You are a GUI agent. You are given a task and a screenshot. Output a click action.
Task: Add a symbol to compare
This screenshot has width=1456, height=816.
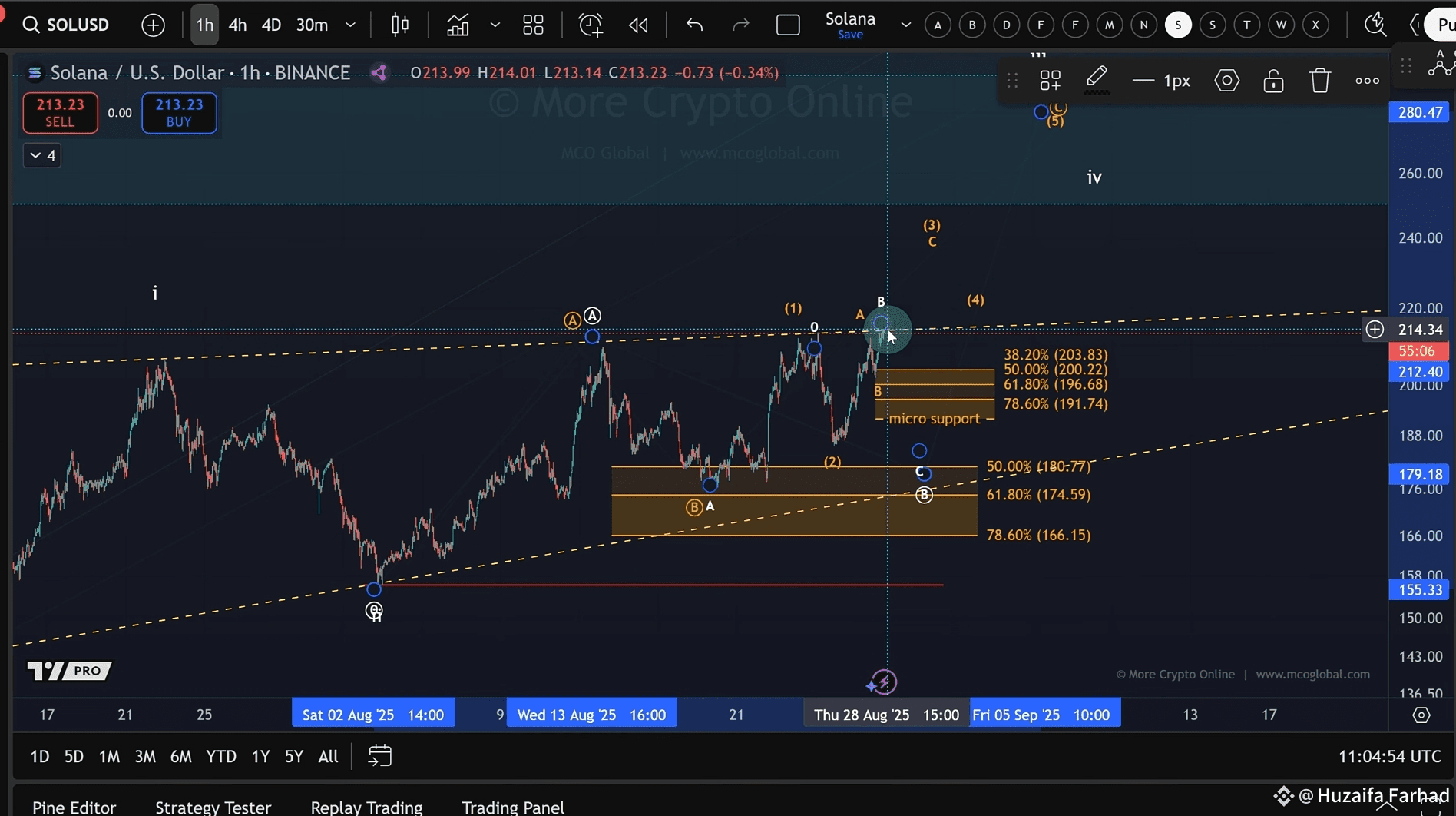coord(154,25)
